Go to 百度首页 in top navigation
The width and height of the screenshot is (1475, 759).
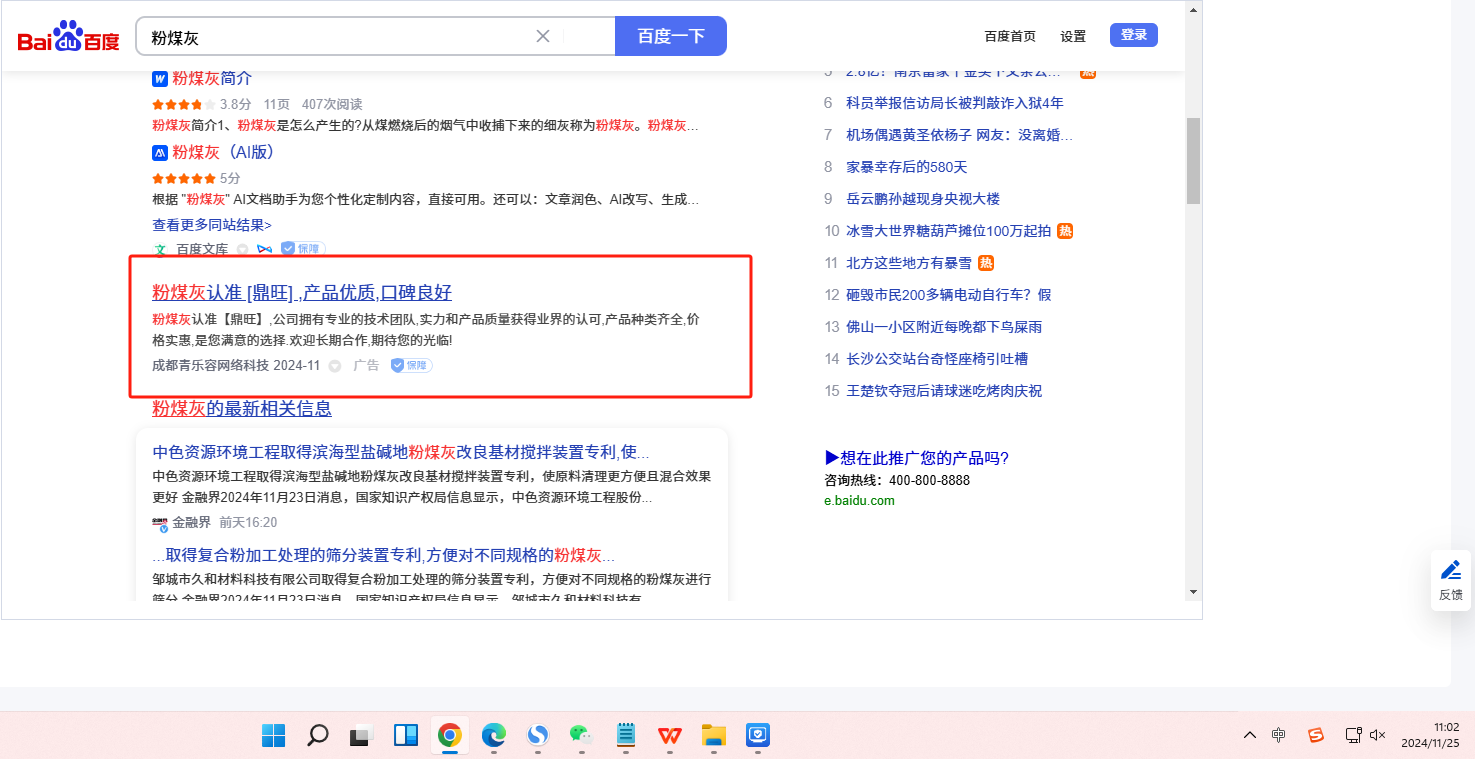point(1010,36)
